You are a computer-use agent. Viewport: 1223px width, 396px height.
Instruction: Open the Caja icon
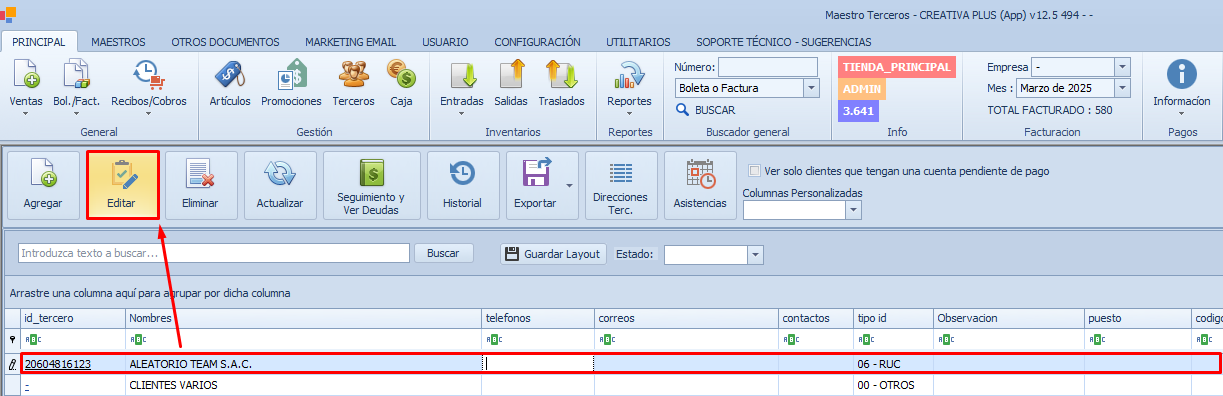pos(401,84)
